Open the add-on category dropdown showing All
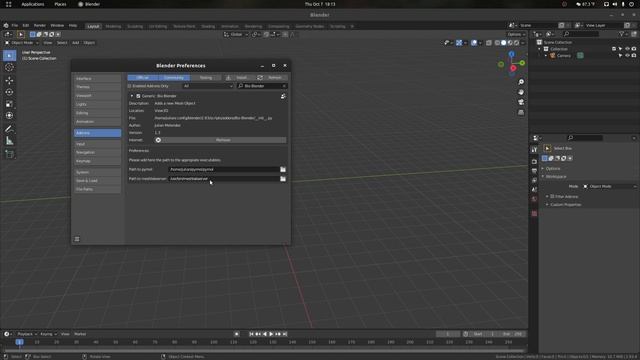This screenshot has width=640, height=360. (x=208, y=86)
